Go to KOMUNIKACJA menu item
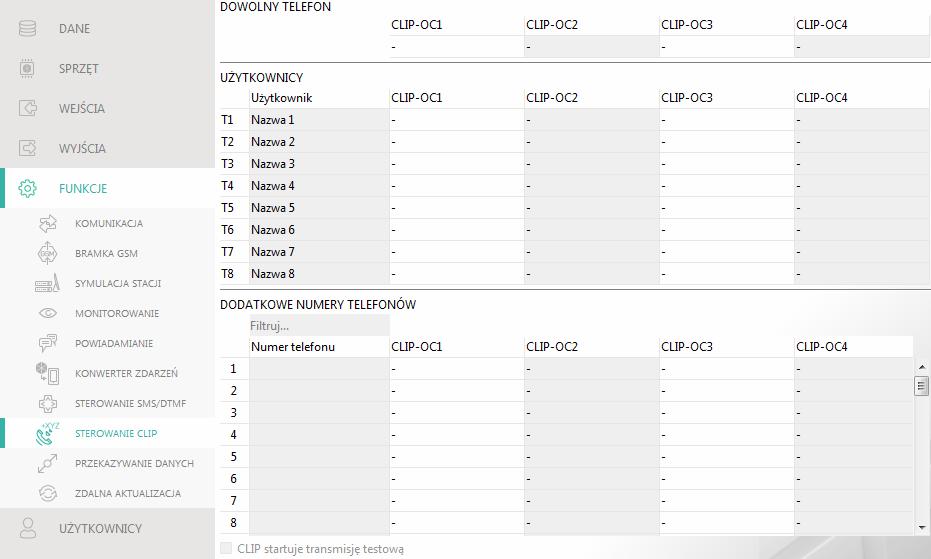931x559 pixels. pyautogui.click(x=109, y=223)
